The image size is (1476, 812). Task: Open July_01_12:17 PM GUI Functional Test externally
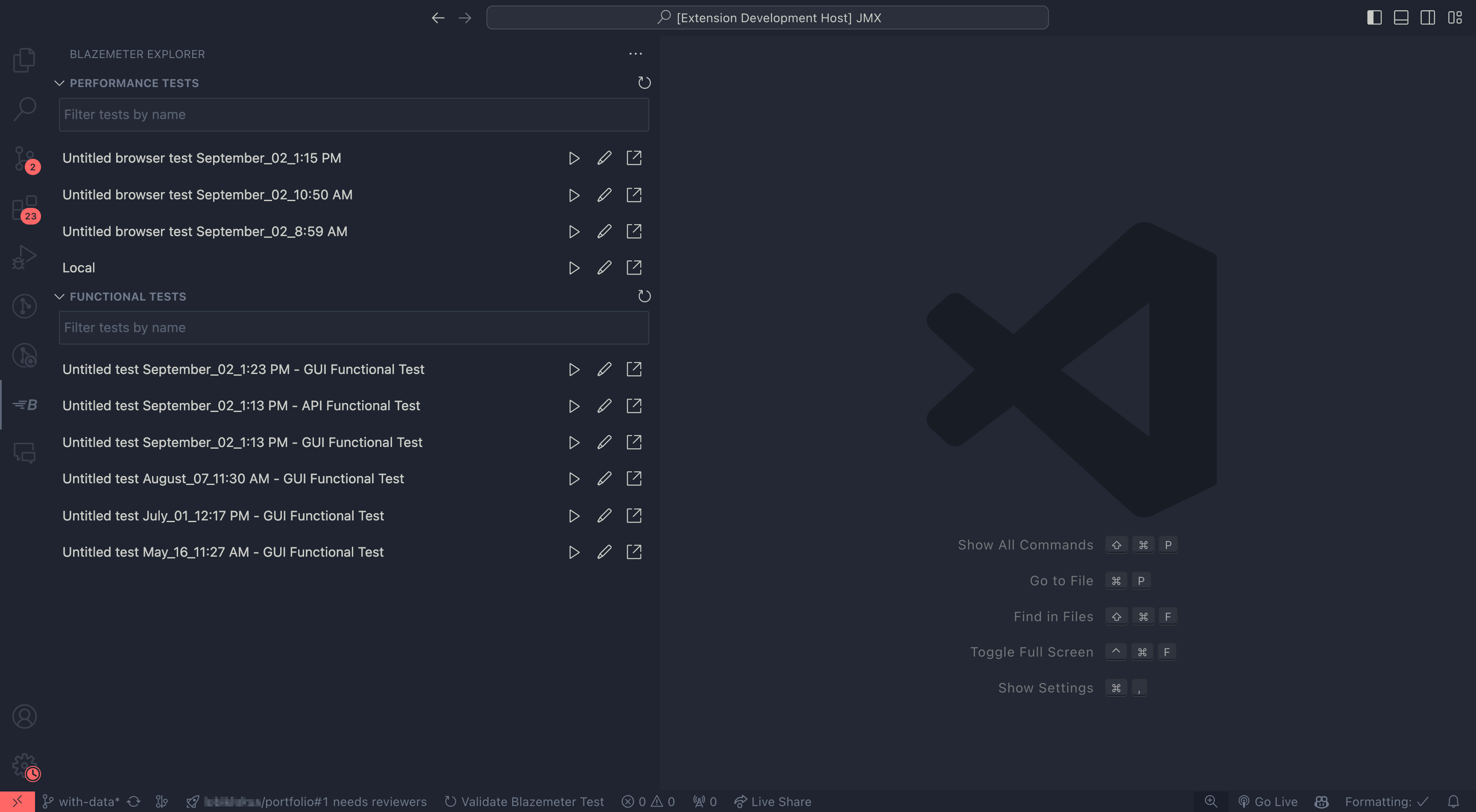(634, 516)
